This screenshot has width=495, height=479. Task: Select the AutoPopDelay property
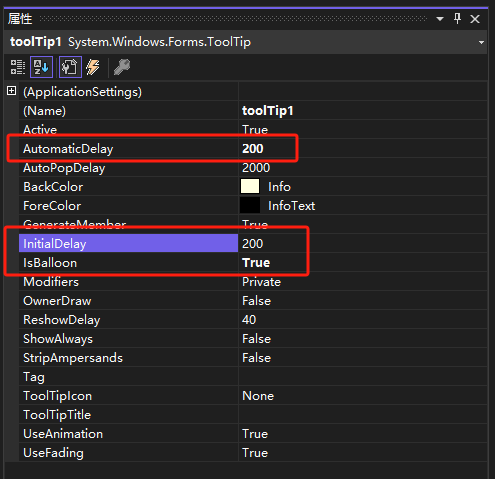129,168
